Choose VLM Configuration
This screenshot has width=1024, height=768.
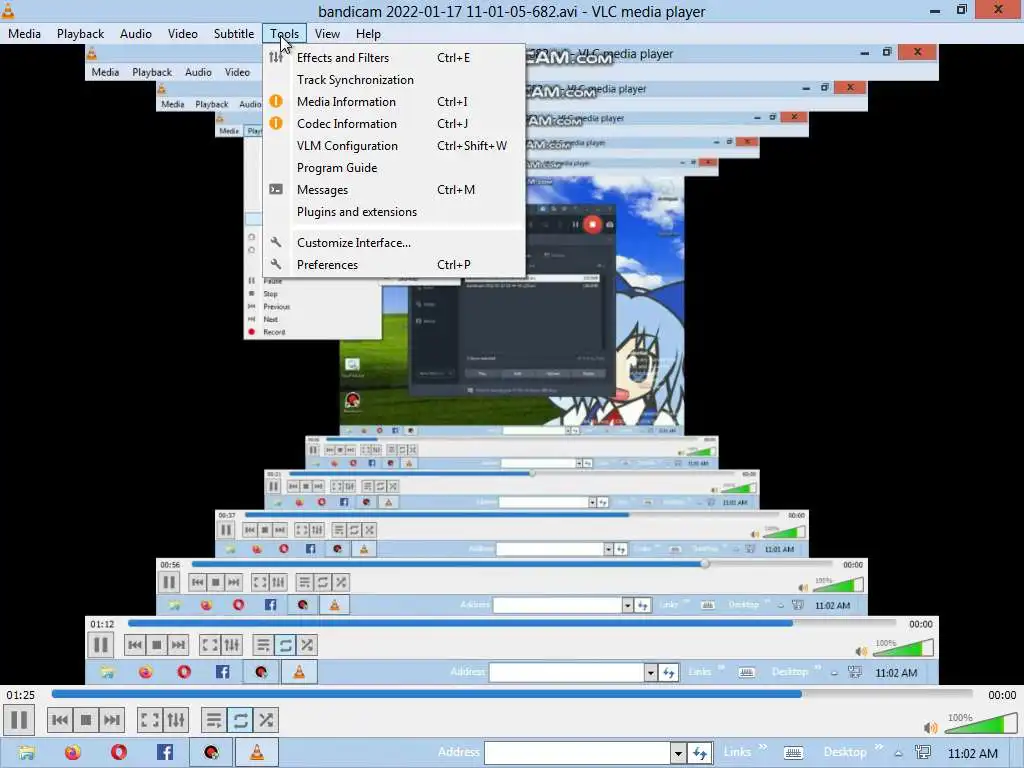coord(394,146)
